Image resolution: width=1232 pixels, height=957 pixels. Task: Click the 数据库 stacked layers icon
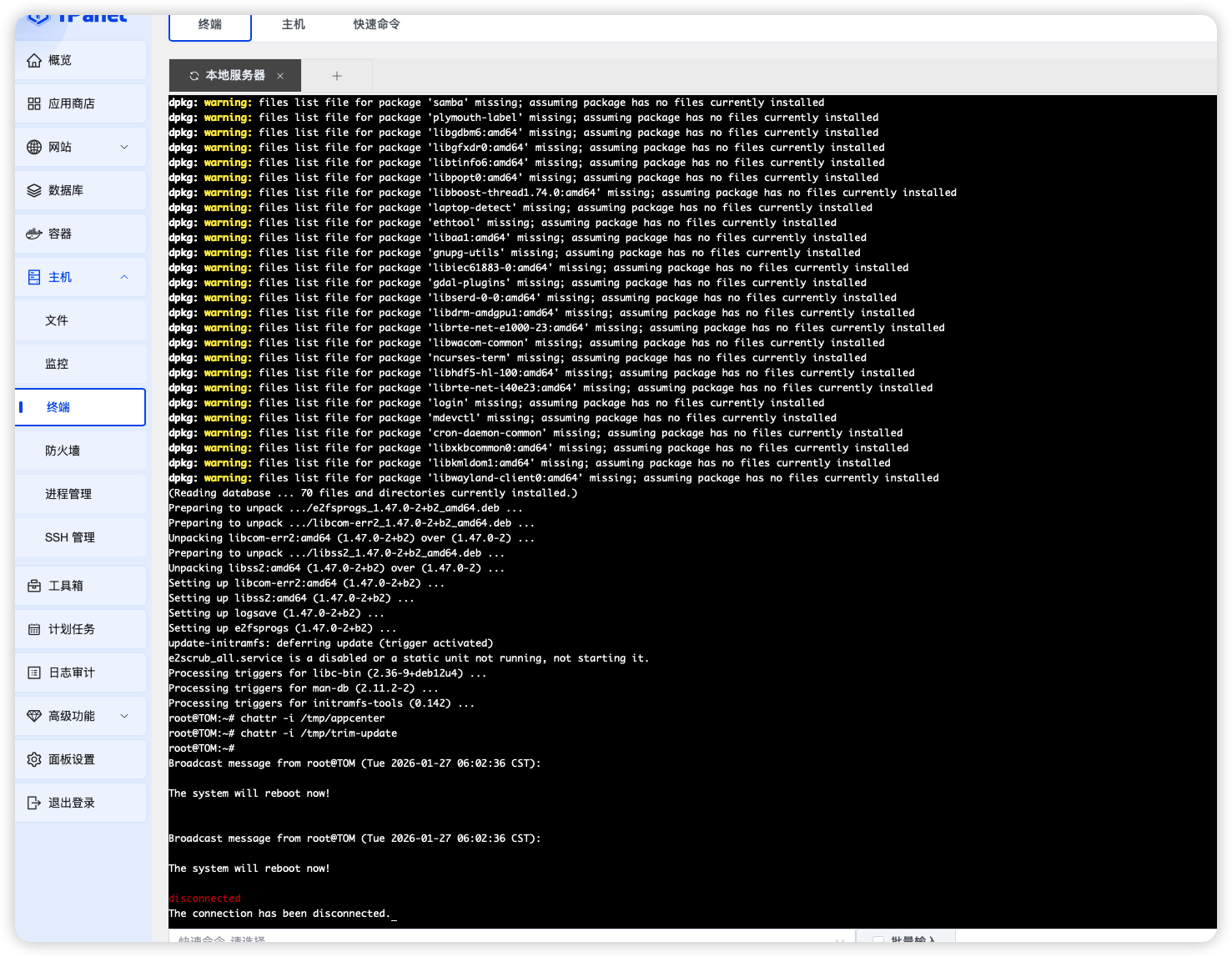click(x=34, y=190)
